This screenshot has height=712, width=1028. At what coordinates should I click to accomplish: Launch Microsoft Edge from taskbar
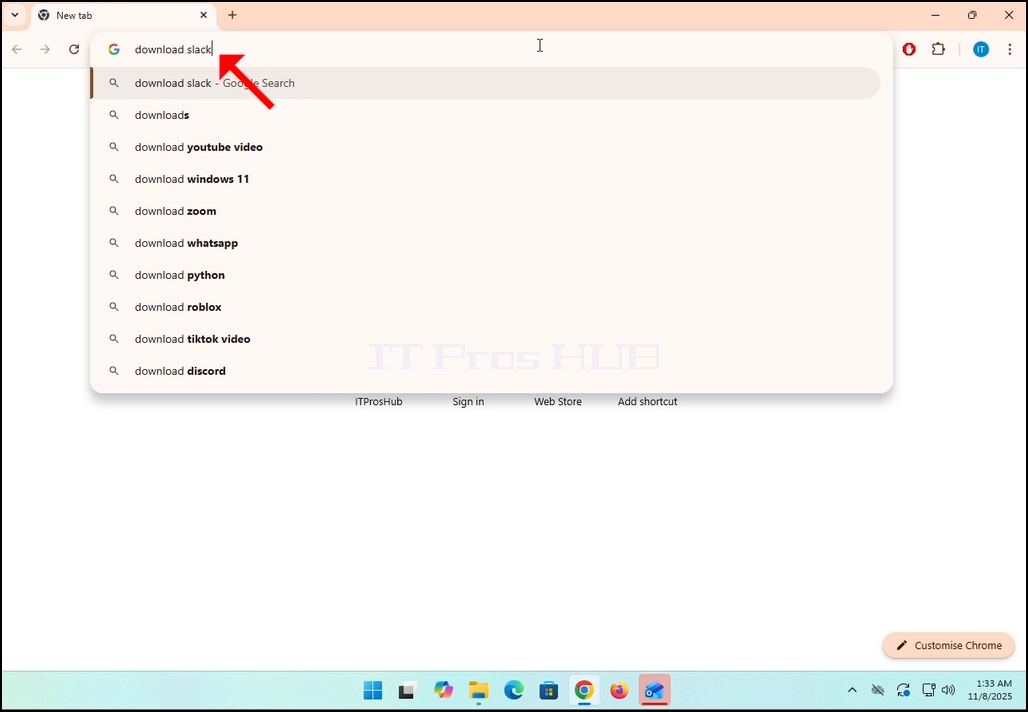[x=514, y=690]
